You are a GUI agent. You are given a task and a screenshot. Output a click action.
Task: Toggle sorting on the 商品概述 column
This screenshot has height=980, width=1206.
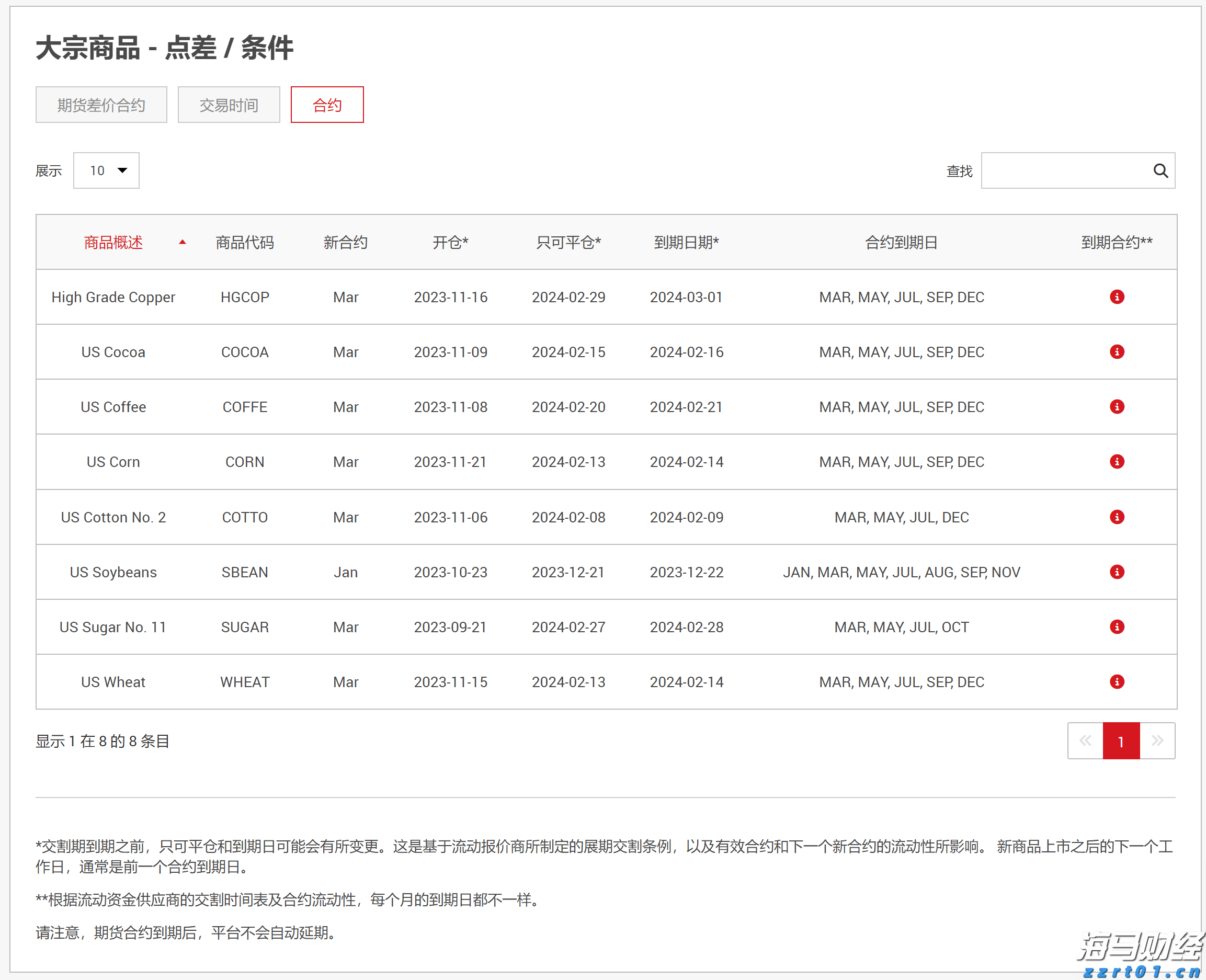tap(113, 242)
